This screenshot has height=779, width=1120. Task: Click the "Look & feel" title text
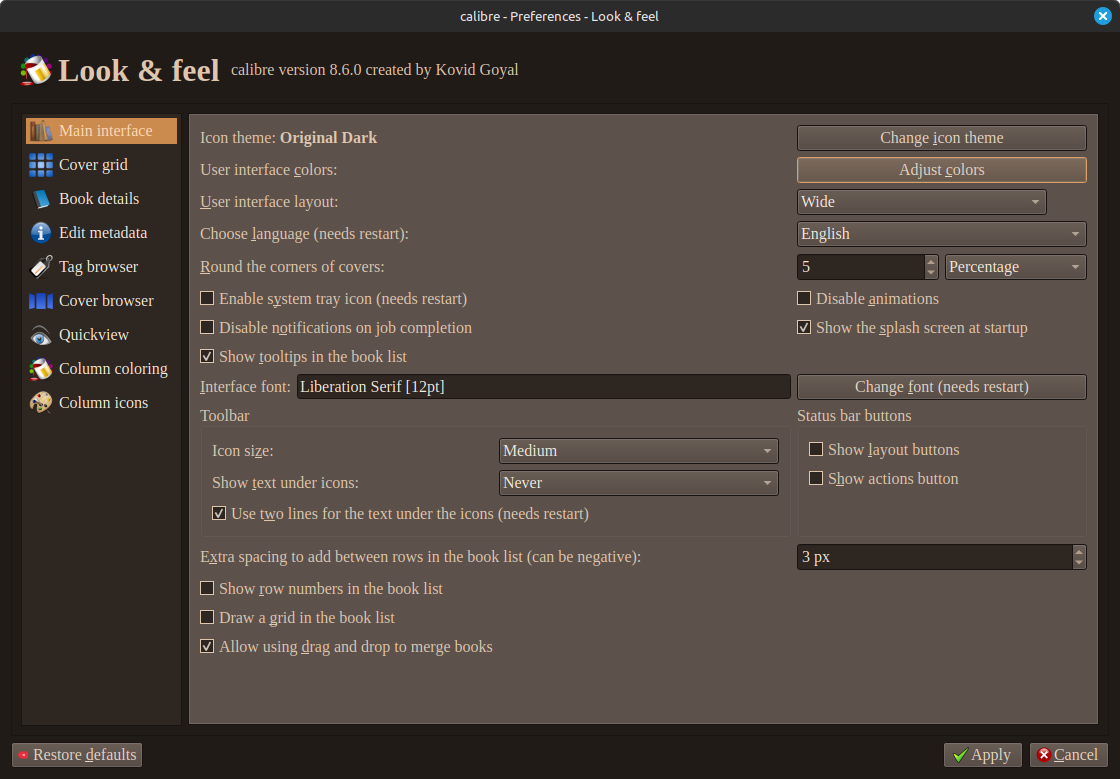(x=139, y=71)
